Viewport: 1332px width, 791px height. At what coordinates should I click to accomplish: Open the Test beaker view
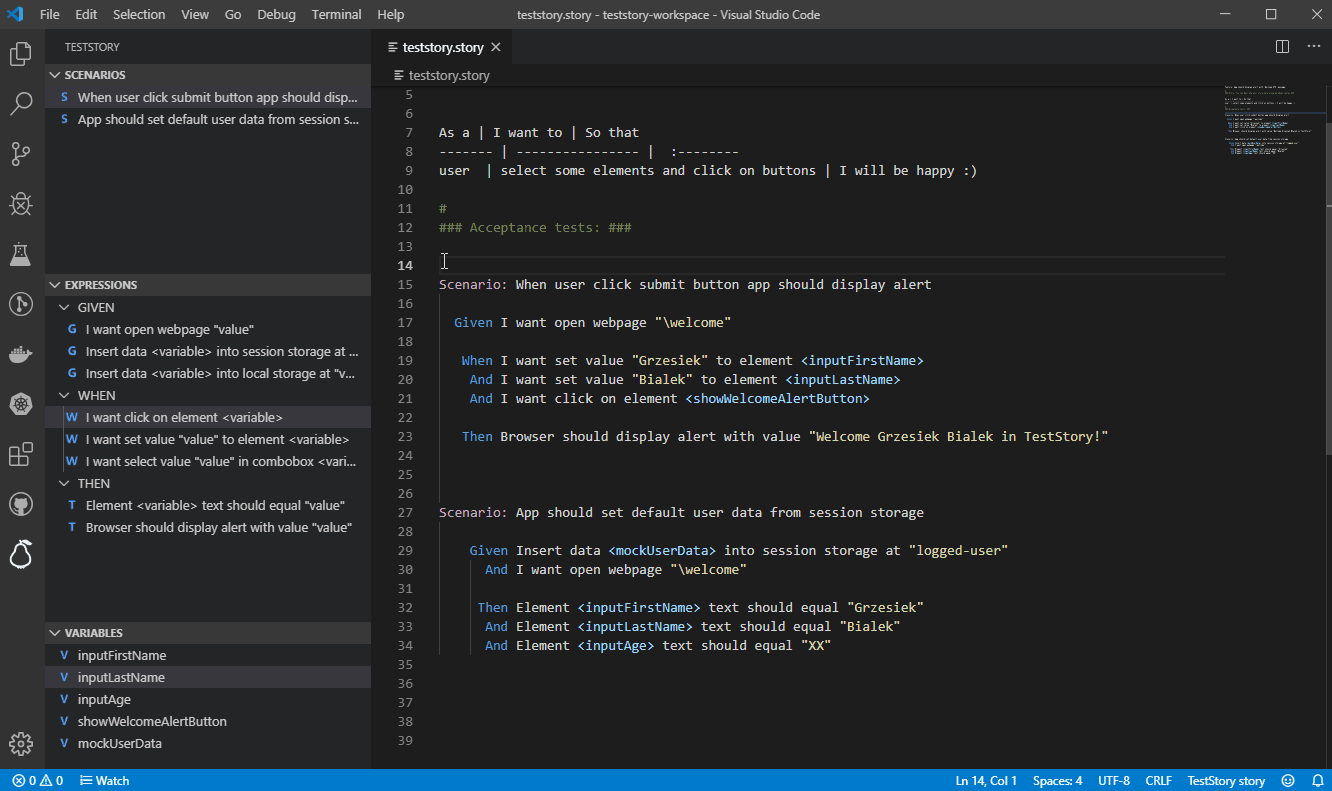pos(21,254)
